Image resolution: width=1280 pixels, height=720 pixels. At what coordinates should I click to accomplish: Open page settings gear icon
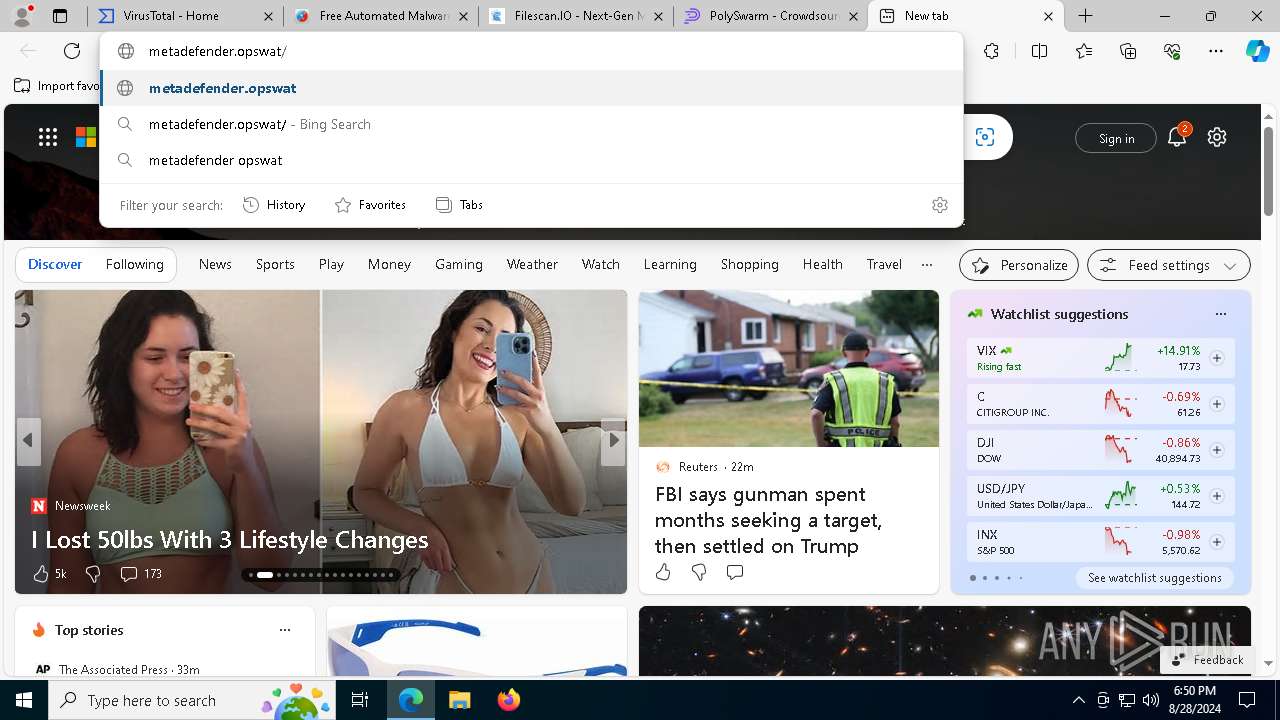[1217, 137]
